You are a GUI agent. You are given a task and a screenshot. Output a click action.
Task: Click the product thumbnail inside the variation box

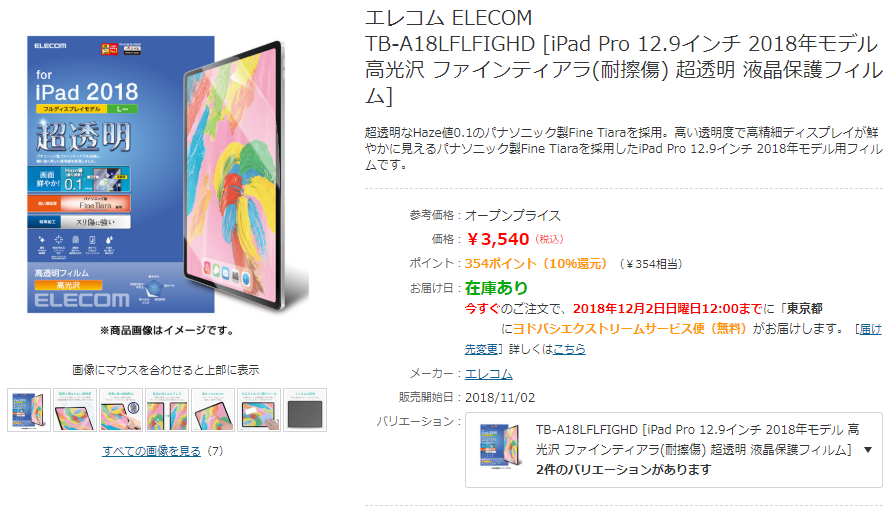click(500, 446)
